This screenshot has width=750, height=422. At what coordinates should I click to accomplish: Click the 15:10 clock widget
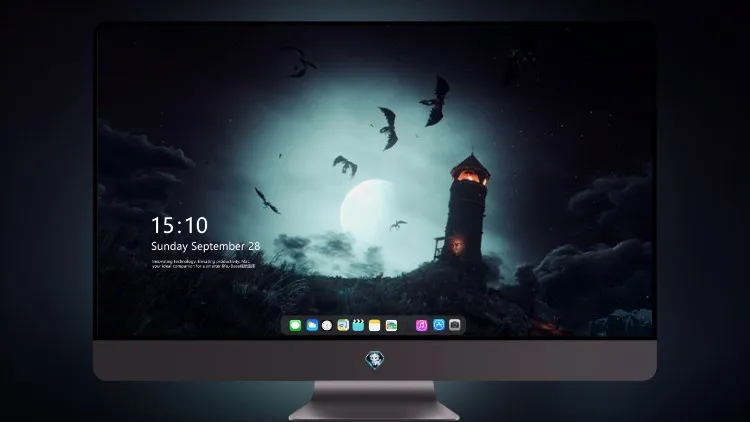179,225
